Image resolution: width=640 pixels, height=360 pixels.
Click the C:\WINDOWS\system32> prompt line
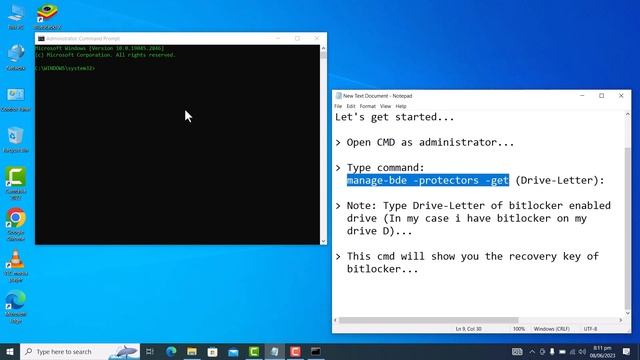click(x=65, y=68)
